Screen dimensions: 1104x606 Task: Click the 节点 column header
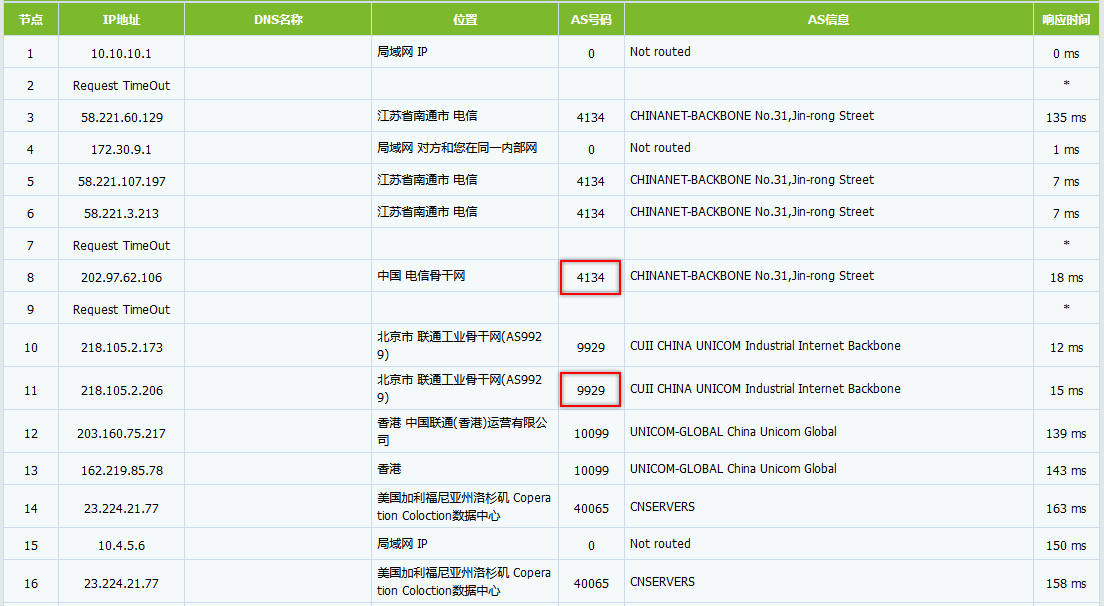(x=30, y=20)
